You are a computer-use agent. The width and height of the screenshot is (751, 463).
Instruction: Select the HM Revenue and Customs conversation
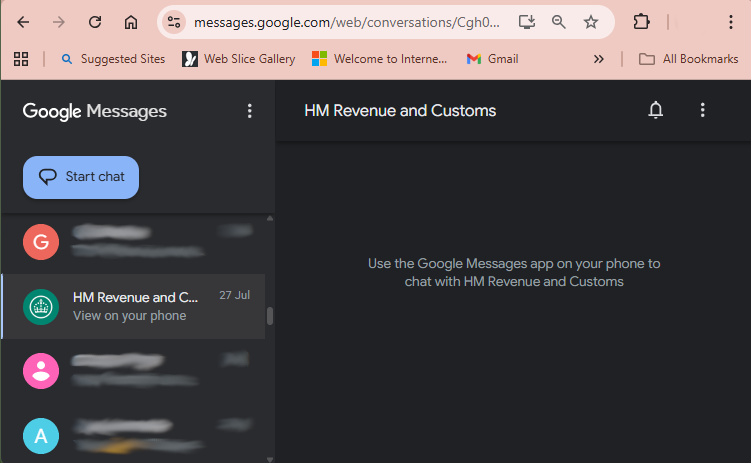[133, 306]
